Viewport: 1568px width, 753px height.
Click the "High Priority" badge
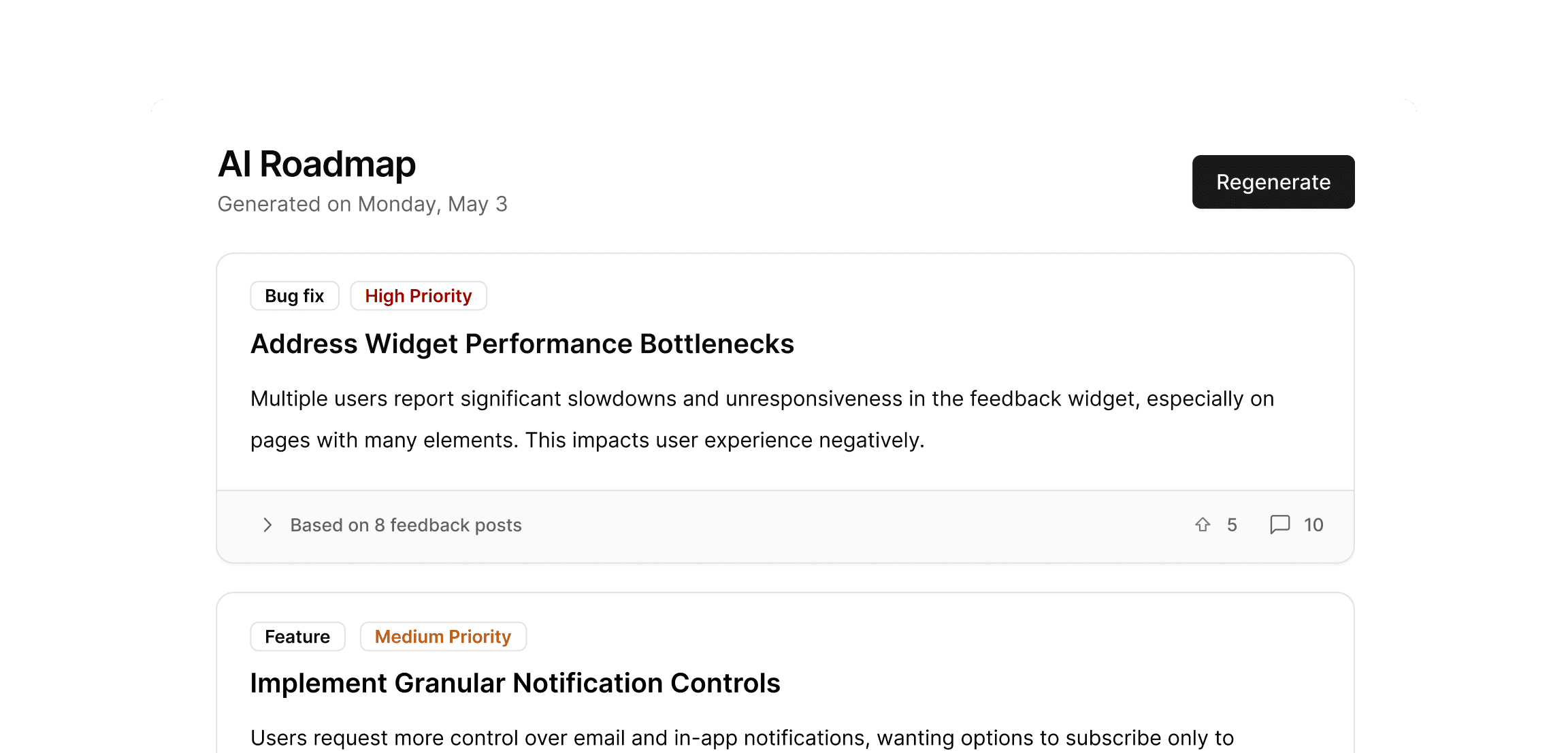point(418,296)
